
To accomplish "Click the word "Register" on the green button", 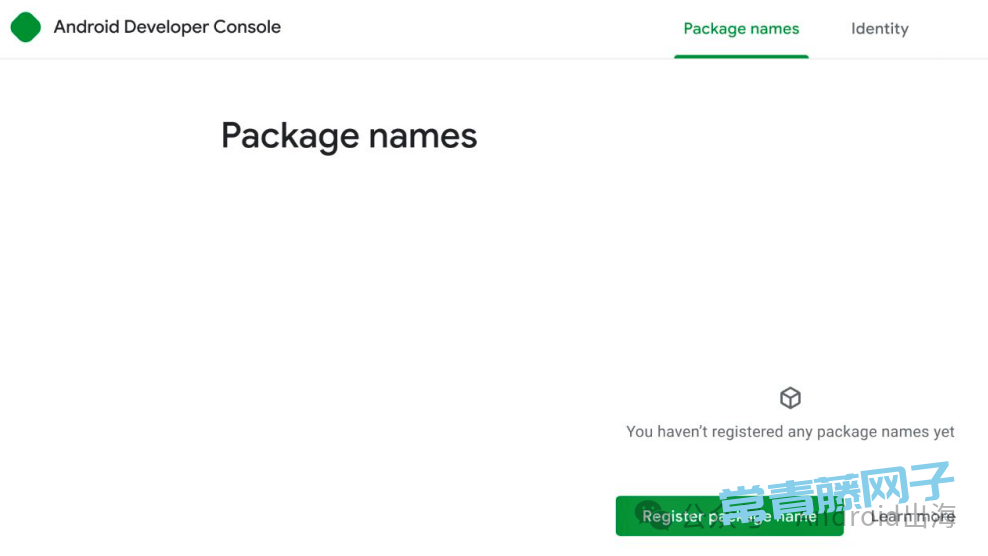I will pos(672,517).
